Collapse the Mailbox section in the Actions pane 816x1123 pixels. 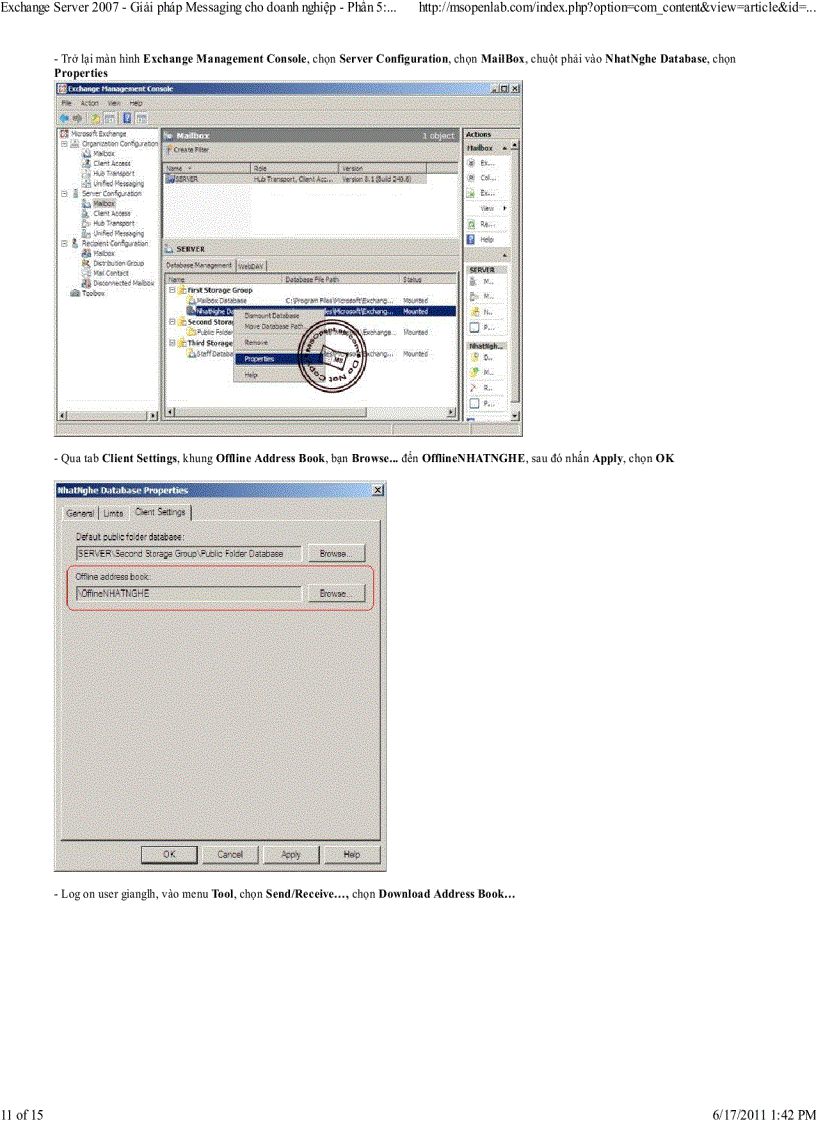504,148
